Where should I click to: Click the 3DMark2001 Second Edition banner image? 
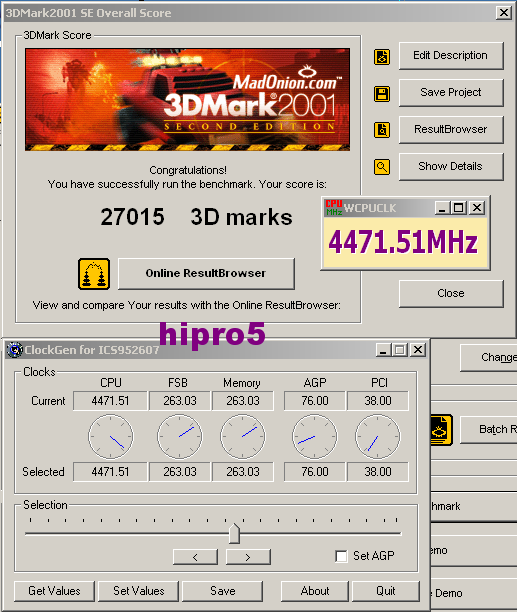pos(187,100)
